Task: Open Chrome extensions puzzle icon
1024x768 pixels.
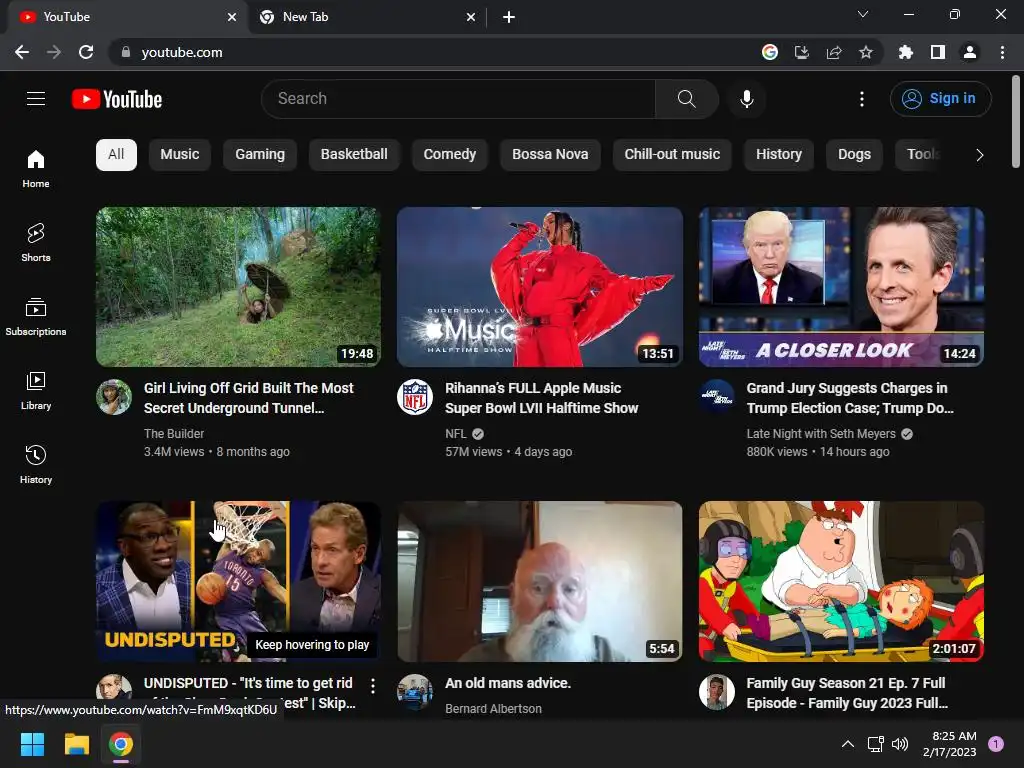Action: pos(906,52)
